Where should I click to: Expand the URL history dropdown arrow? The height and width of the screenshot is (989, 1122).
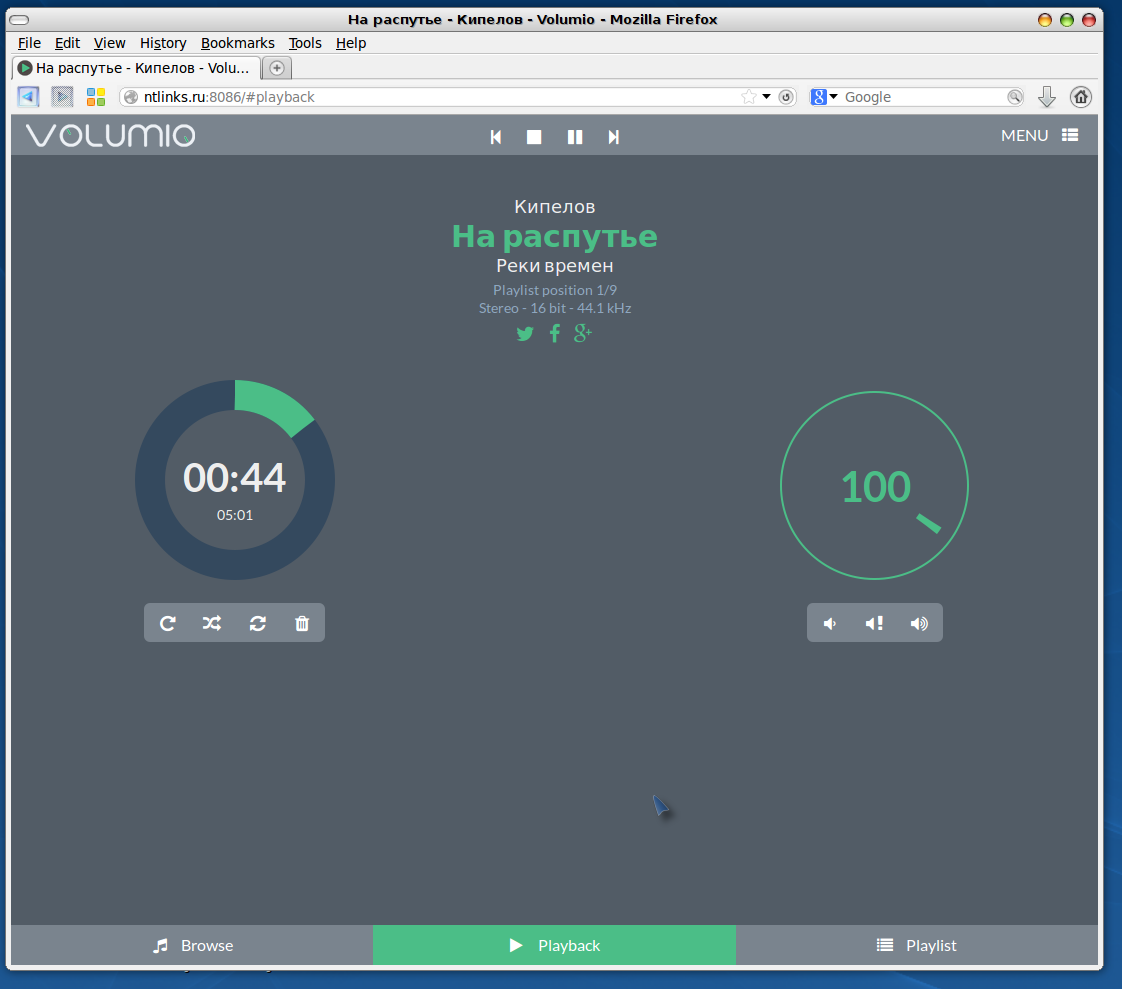click(x=766, y=97)
